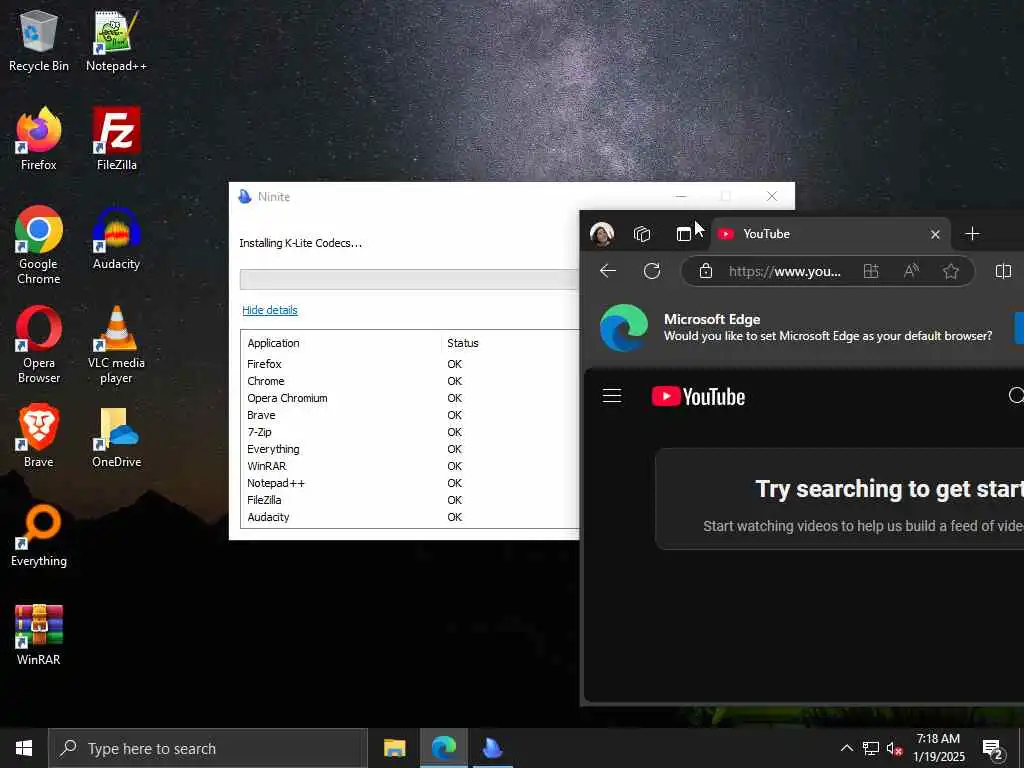The height and width of the screenshot is (768, 1024).
Task: Click the Edge apps icon in address bar
Action: (871, 271)
